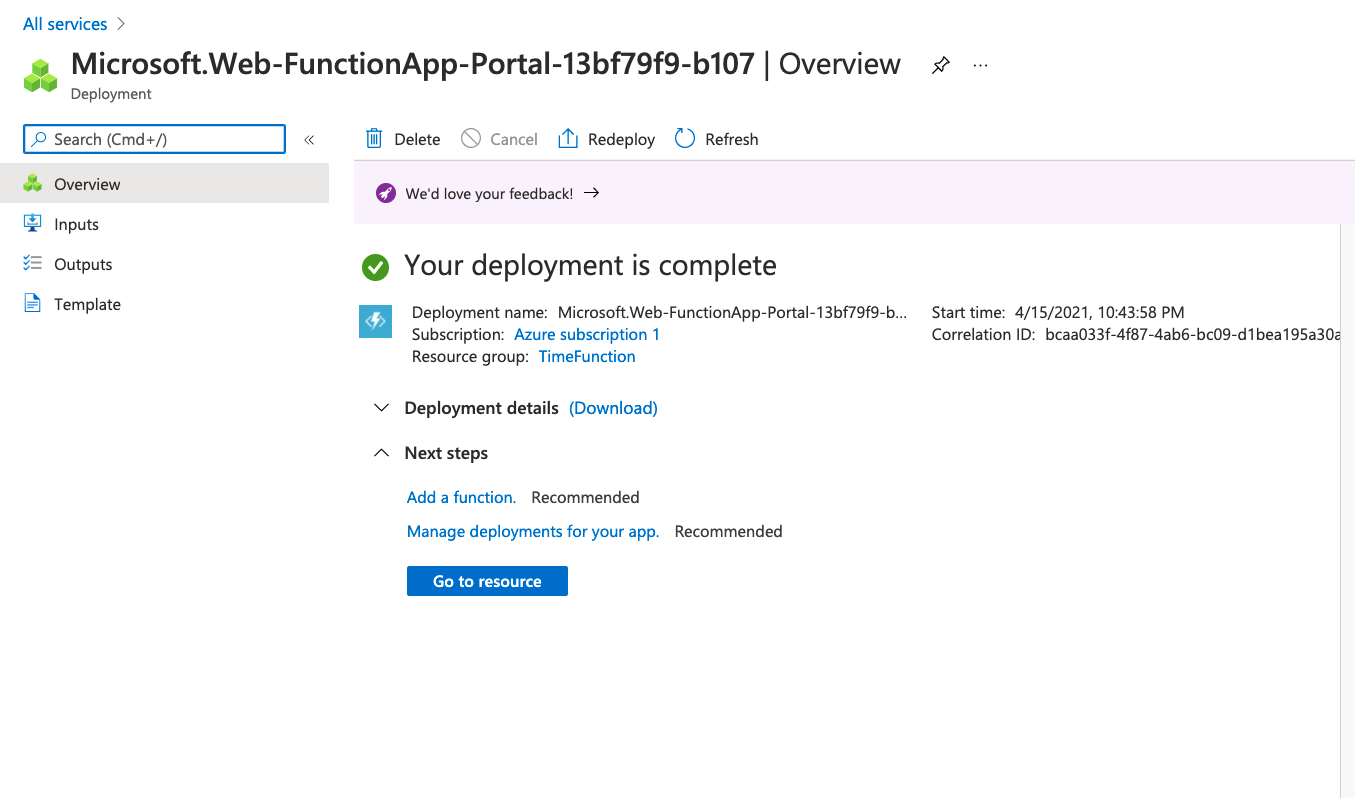Go to the All services breadcrumb
Viewport: 1355px width, 798px height.
pyautogui.click(x=65, y=24)
